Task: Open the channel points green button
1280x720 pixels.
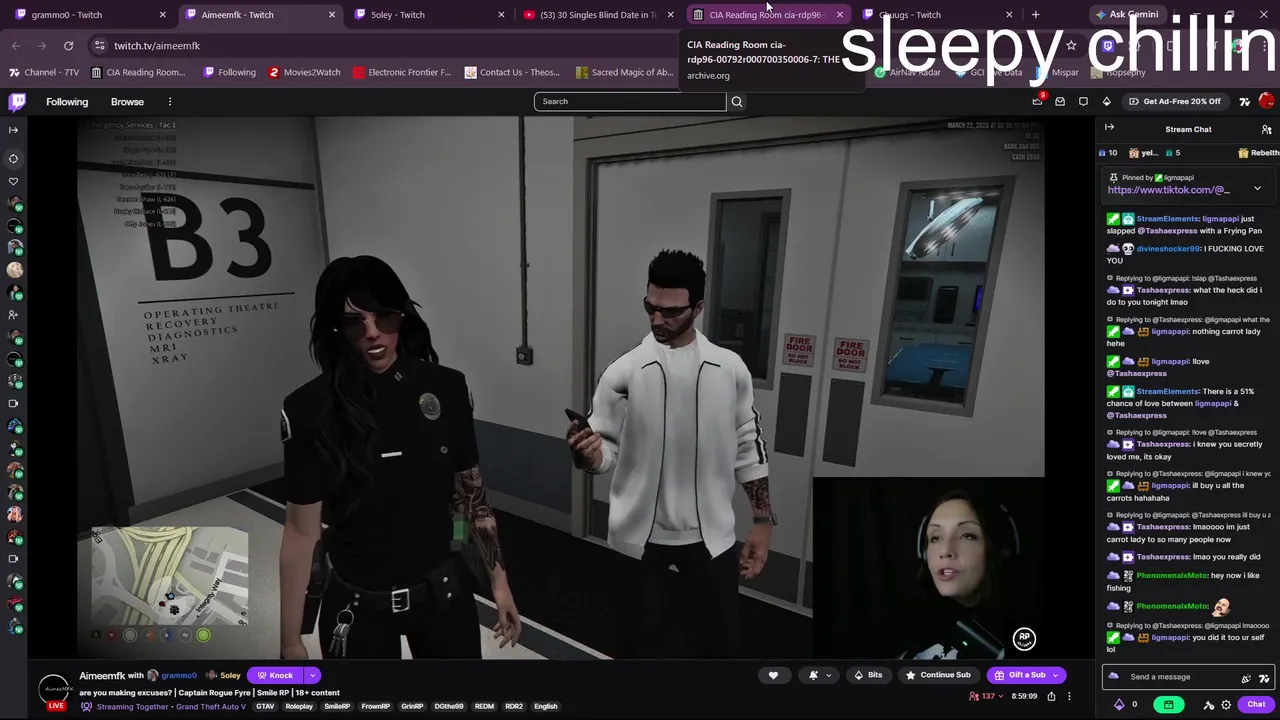Action: coord(1168,705)
